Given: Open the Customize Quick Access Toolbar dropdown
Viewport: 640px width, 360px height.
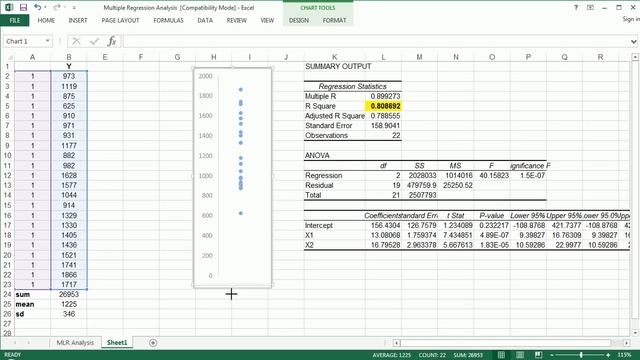Looking at the screenshot, I should point(74,8).
